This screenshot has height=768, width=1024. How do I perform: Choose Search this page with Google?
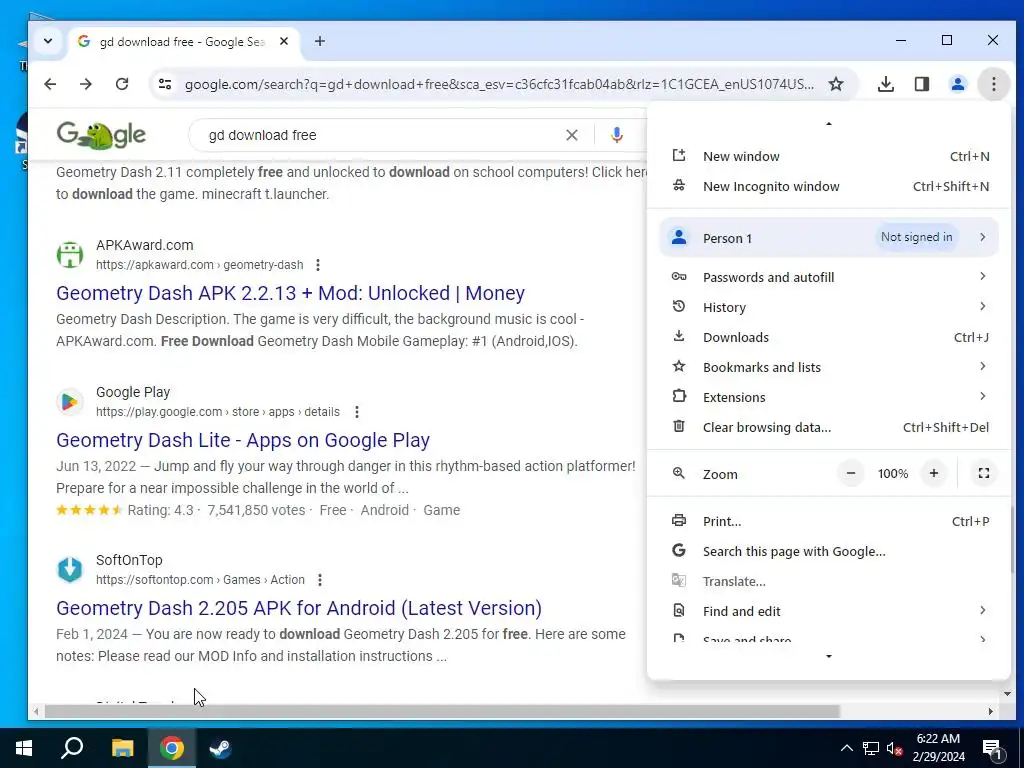point(829,551)
